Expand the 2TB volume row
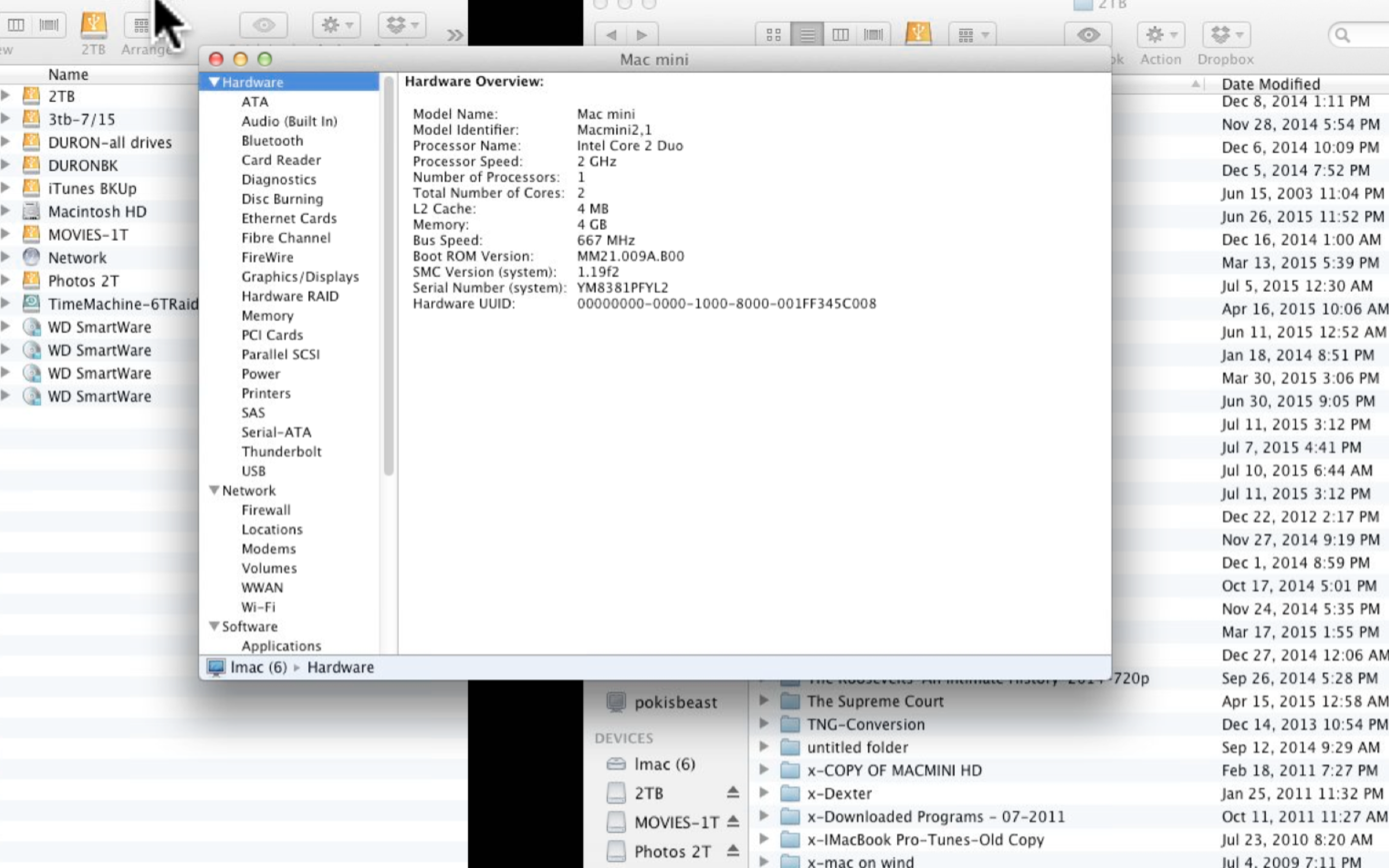Image resolution: width=1389 pixels, height=868 pixels. coord(5,96)
